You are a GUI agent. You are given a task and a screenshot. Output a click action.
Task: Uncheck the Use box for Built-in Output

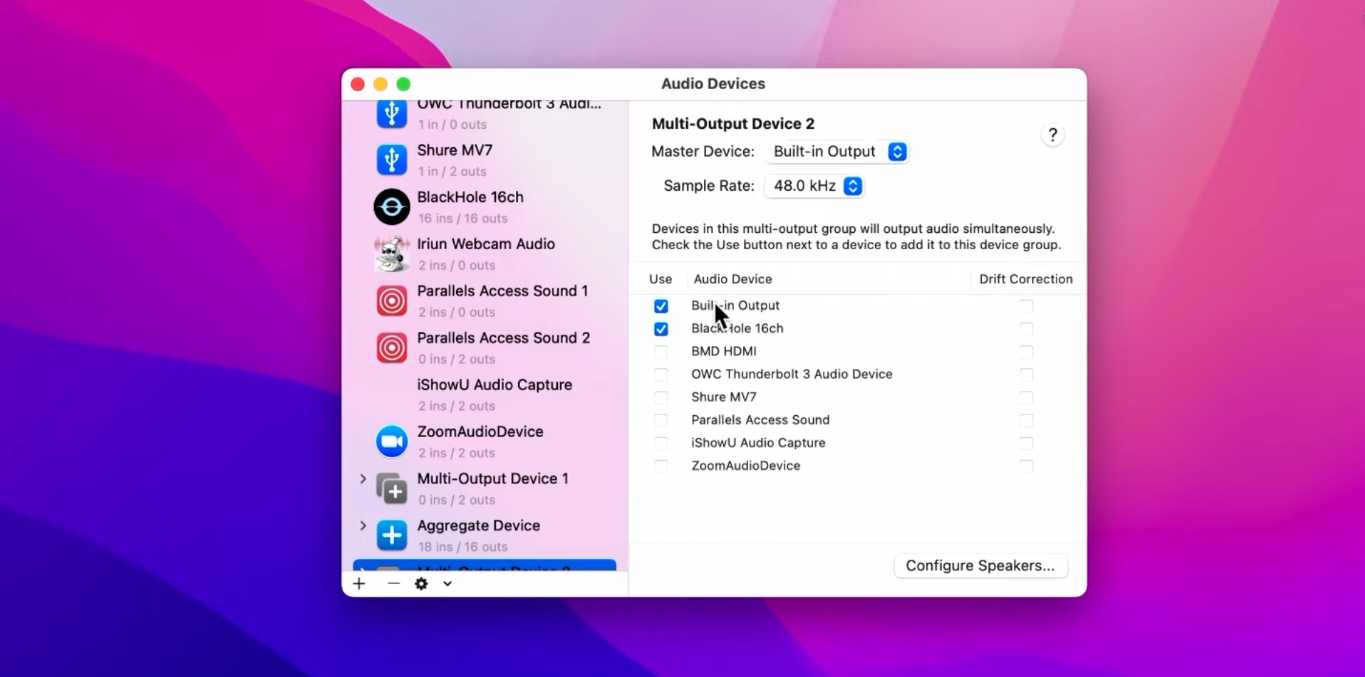coord(661,305)
